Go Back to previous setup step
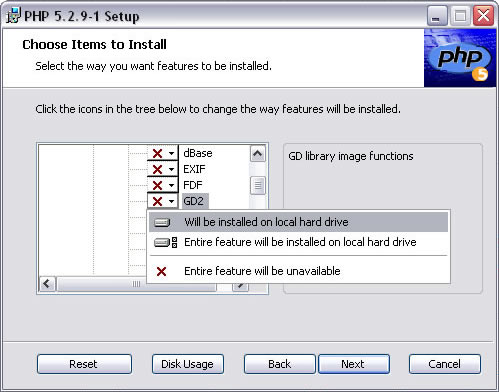 279,364
